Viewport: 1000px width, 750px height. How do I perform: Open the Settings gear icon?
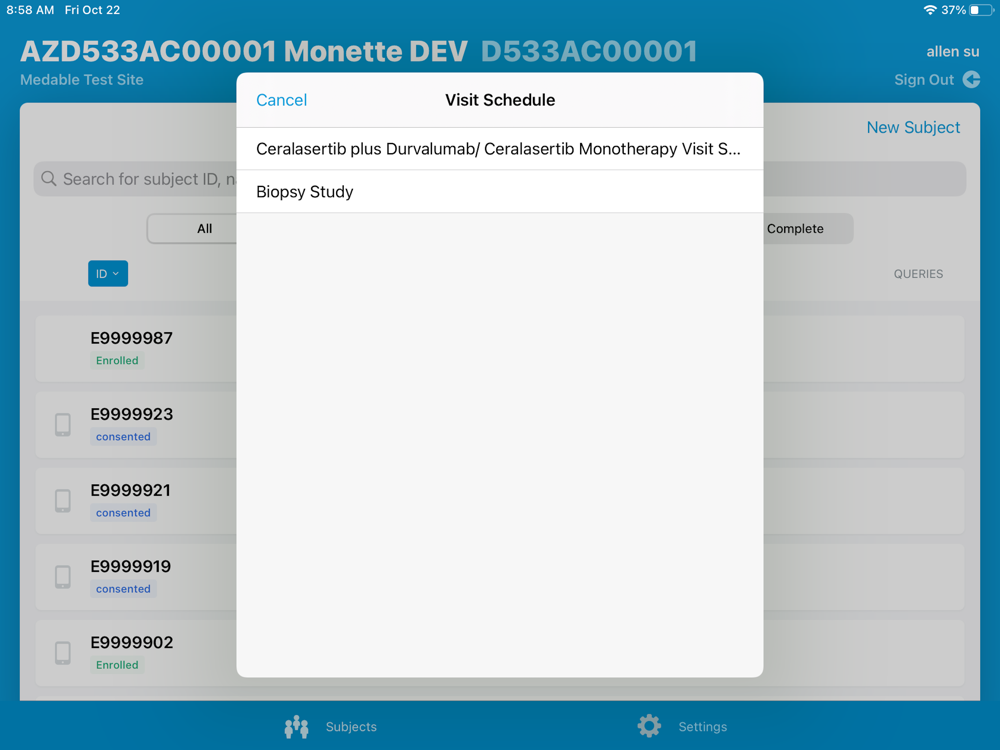pyautogui.click(x=649, y=726)
